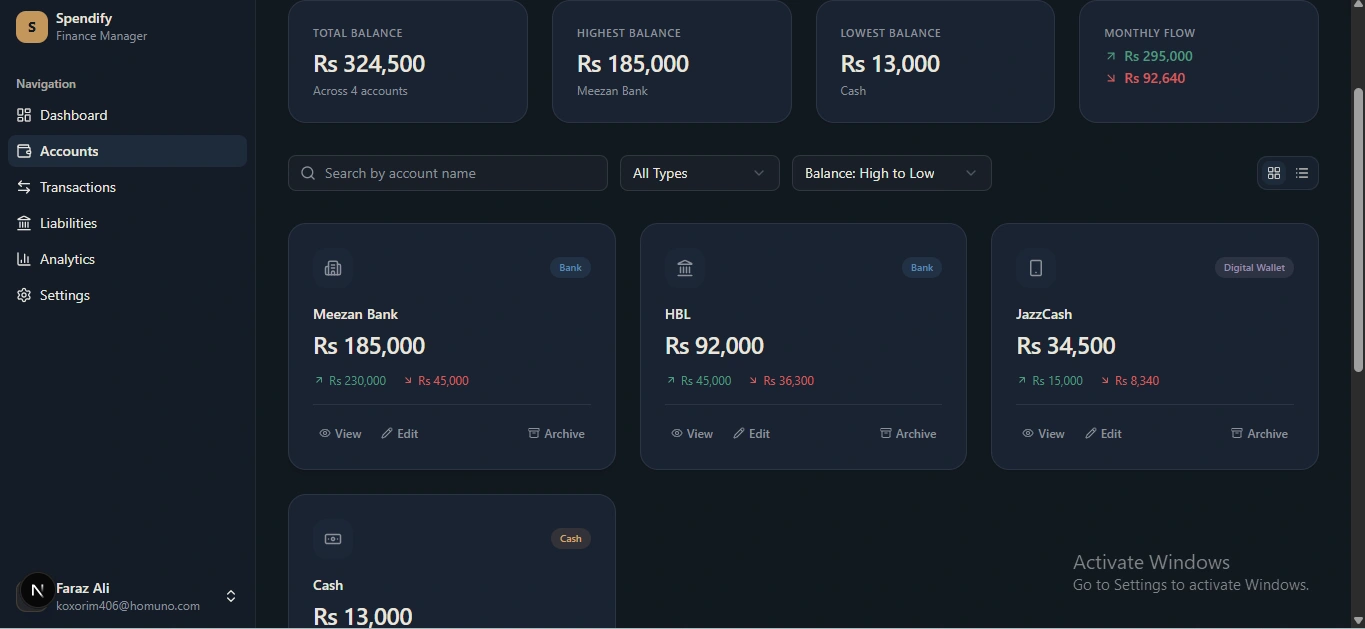Switch to grid view layout
Viewport: 1365px width, 629px height.
[1274, 174]
